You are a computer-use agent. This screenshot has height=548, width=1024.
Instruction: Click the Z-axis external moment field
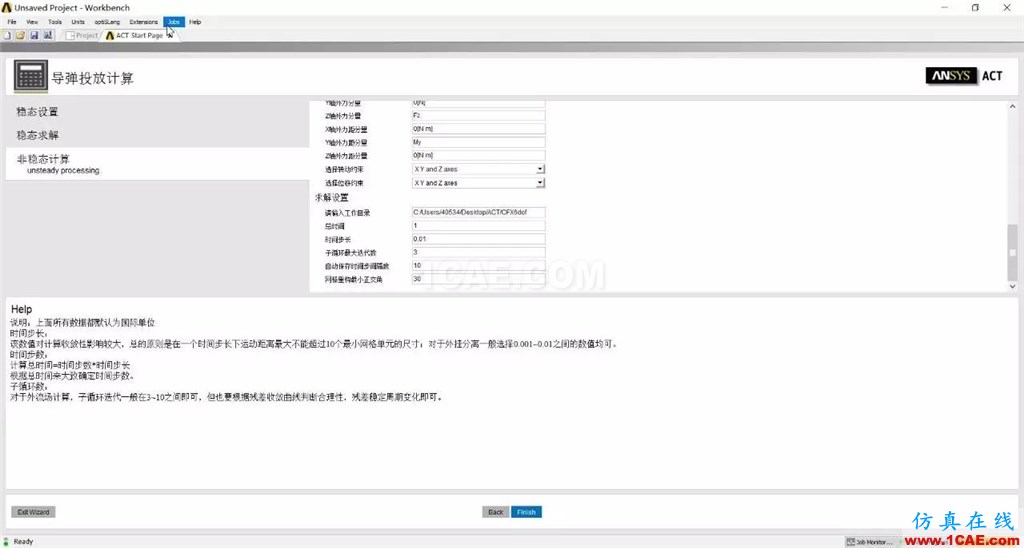click(x=478, y=155)
